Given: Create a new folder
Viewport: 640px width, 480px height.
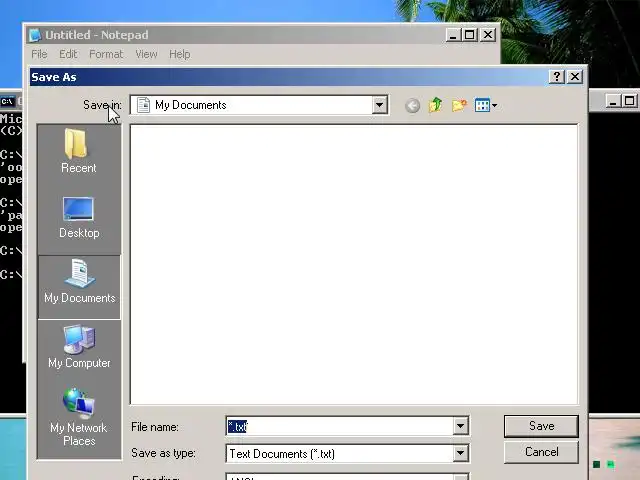Looking at the screenshot, I should [459, 105].
